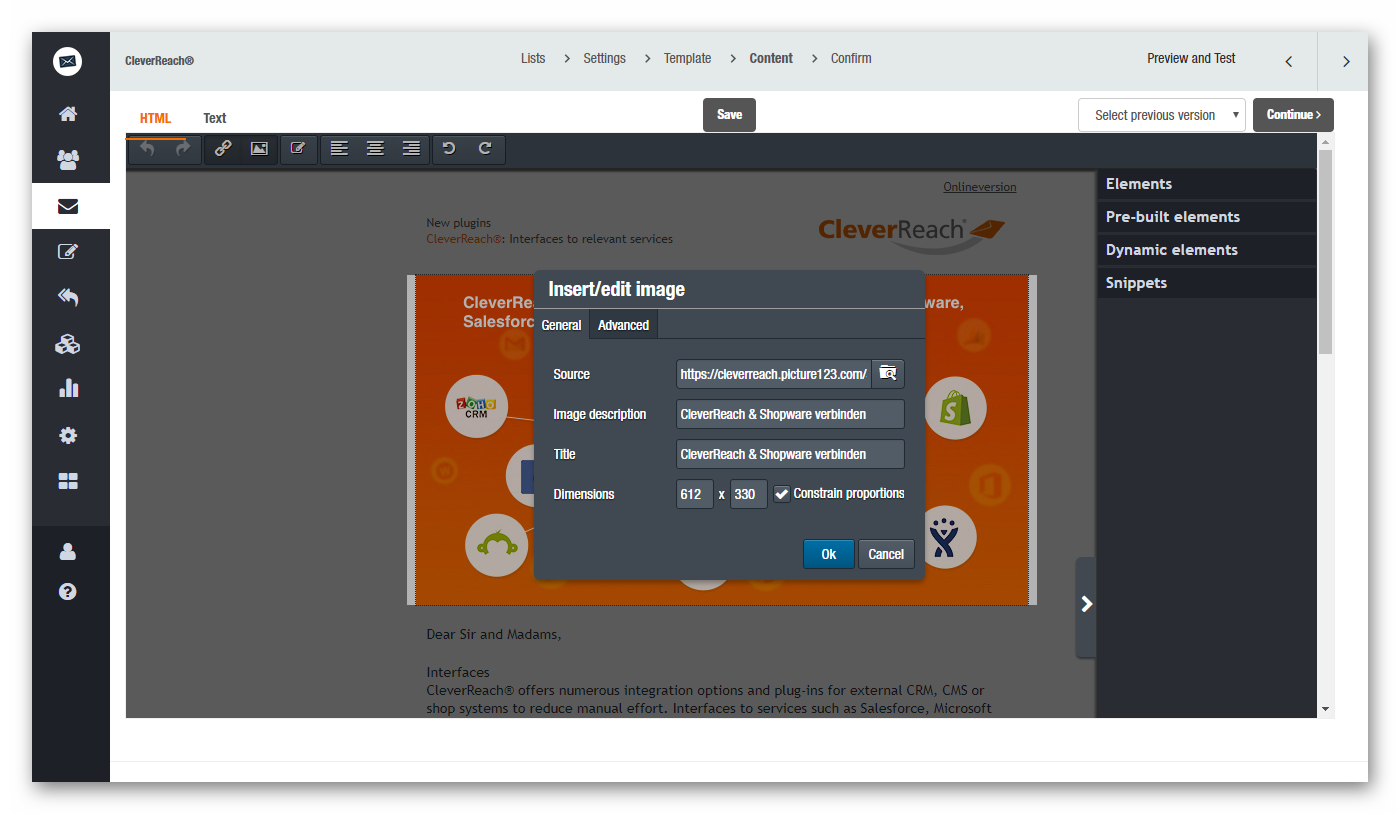Click the rotate clockwise icon
The height and width of the screenshot is (814, 1400).
click(x=485, y=149)
